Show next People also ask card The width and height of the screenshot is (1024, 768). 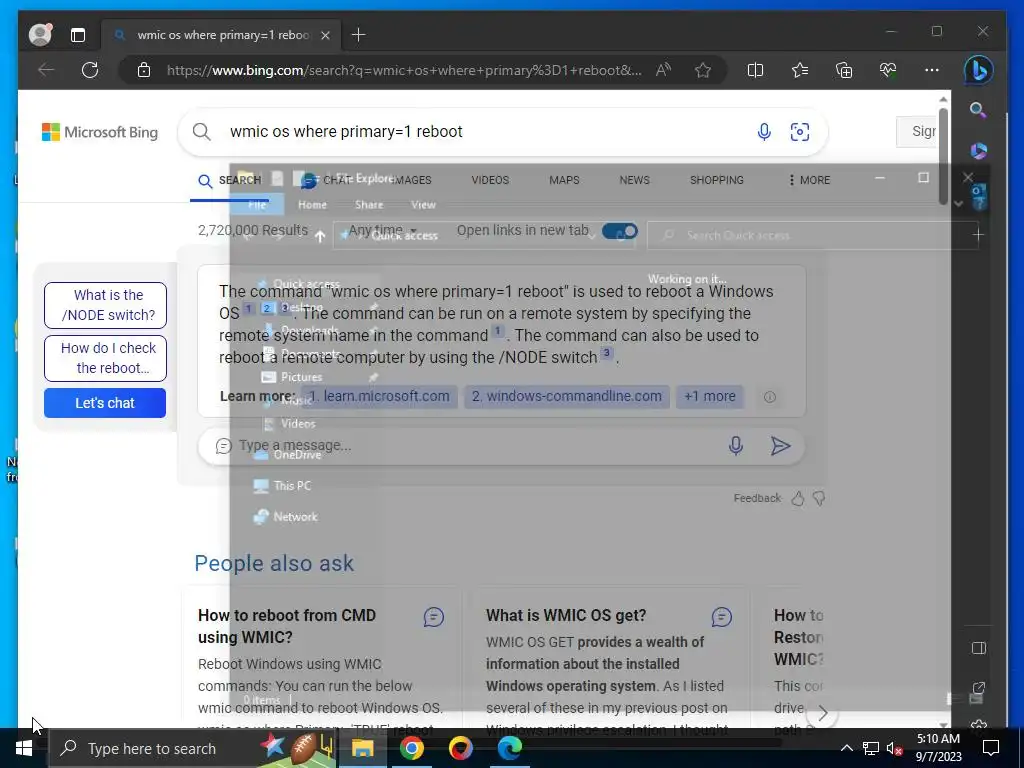point(822,714)
